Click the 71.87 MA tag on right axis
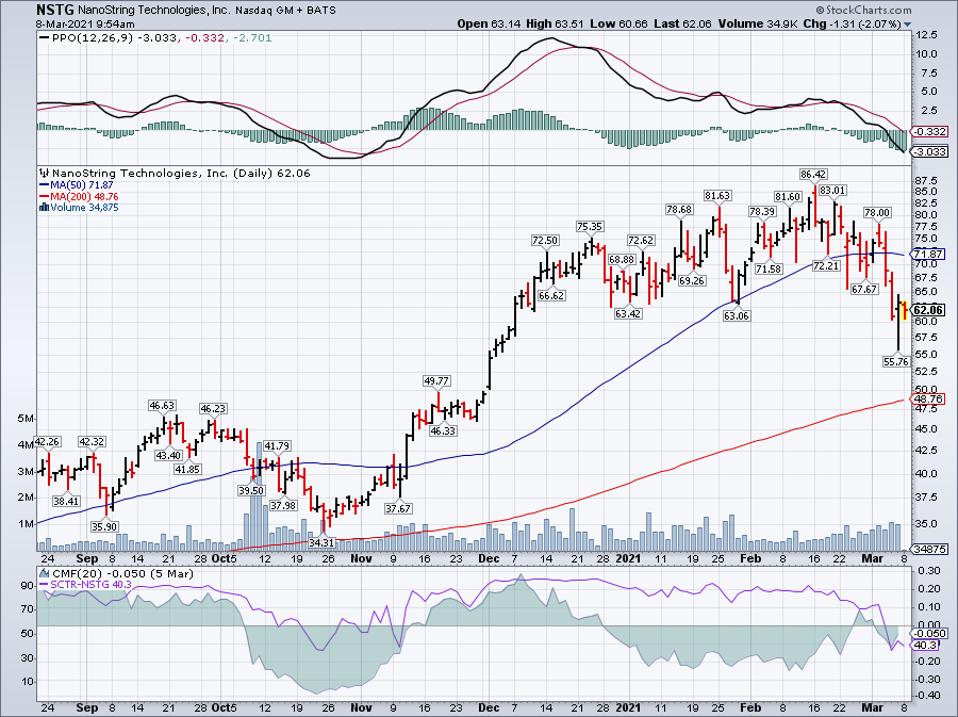The height and width of the screenshot is (717, 958). click(x=929, y=254)
